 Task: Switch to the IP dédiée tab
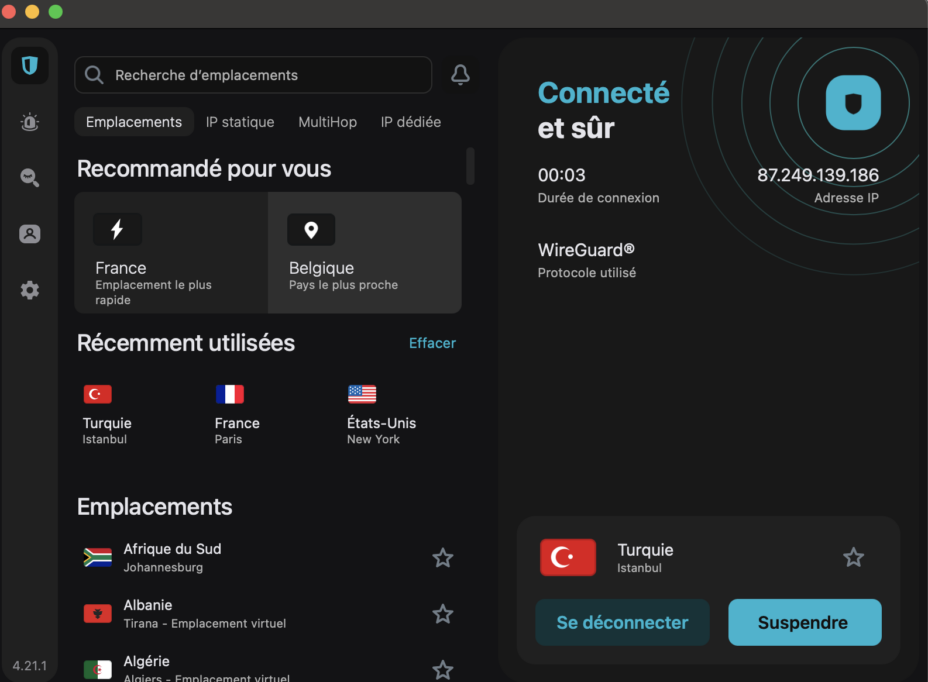coord(411,122)
